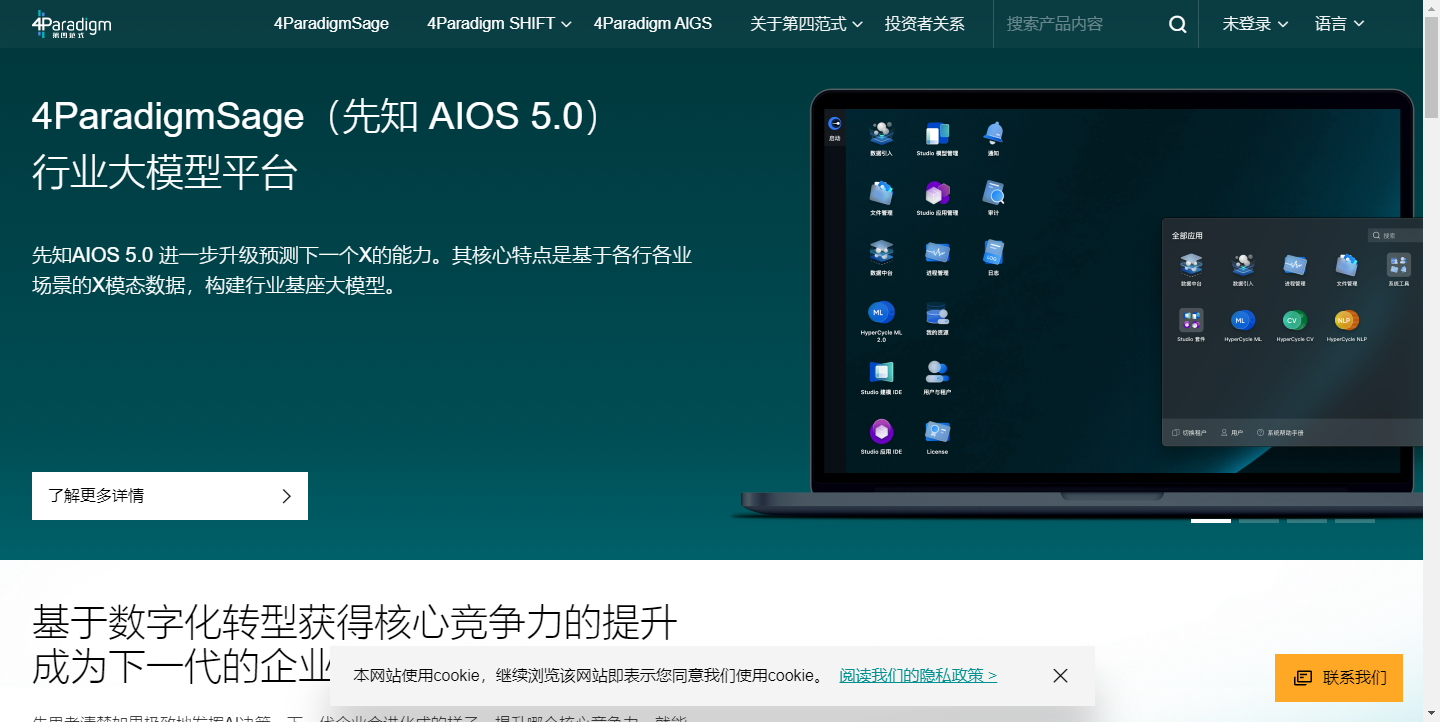Close the cookie notice with X
Image resolution: width=1440 pixels, height=722 pixels.
pyautogui.click(x=1061, y=676)
